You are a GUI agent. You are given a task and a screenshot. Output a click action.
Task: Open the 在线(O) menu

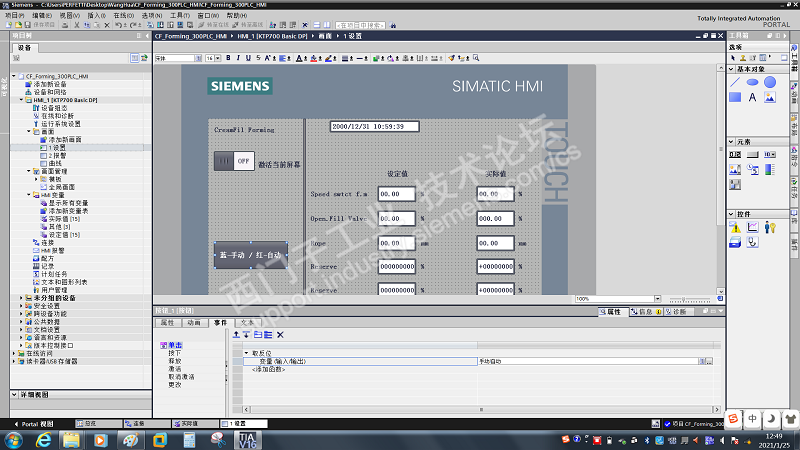(123, 15)
